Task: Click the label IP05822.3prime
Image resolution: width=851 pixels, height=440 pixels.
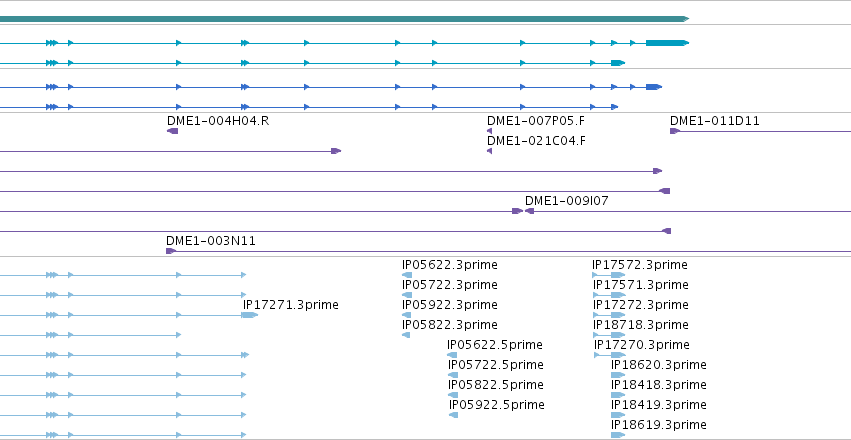Action: click(x=450, y=325)
